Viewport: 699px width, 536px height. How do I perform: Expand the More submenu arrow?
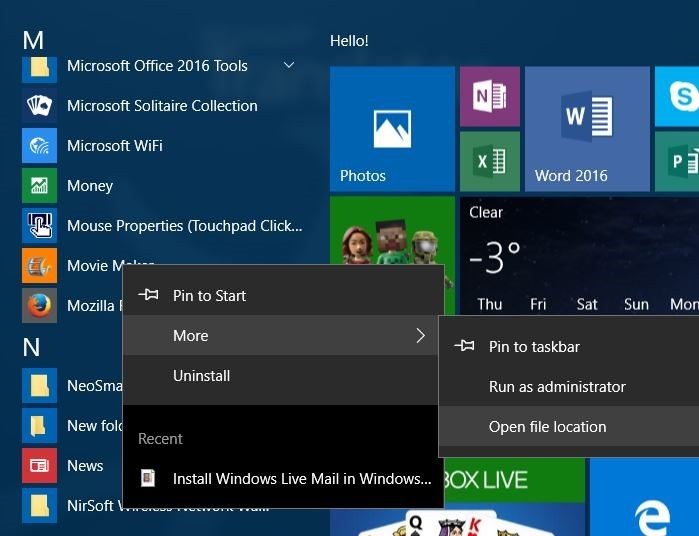pyautogui.click(x=420, y=335)
